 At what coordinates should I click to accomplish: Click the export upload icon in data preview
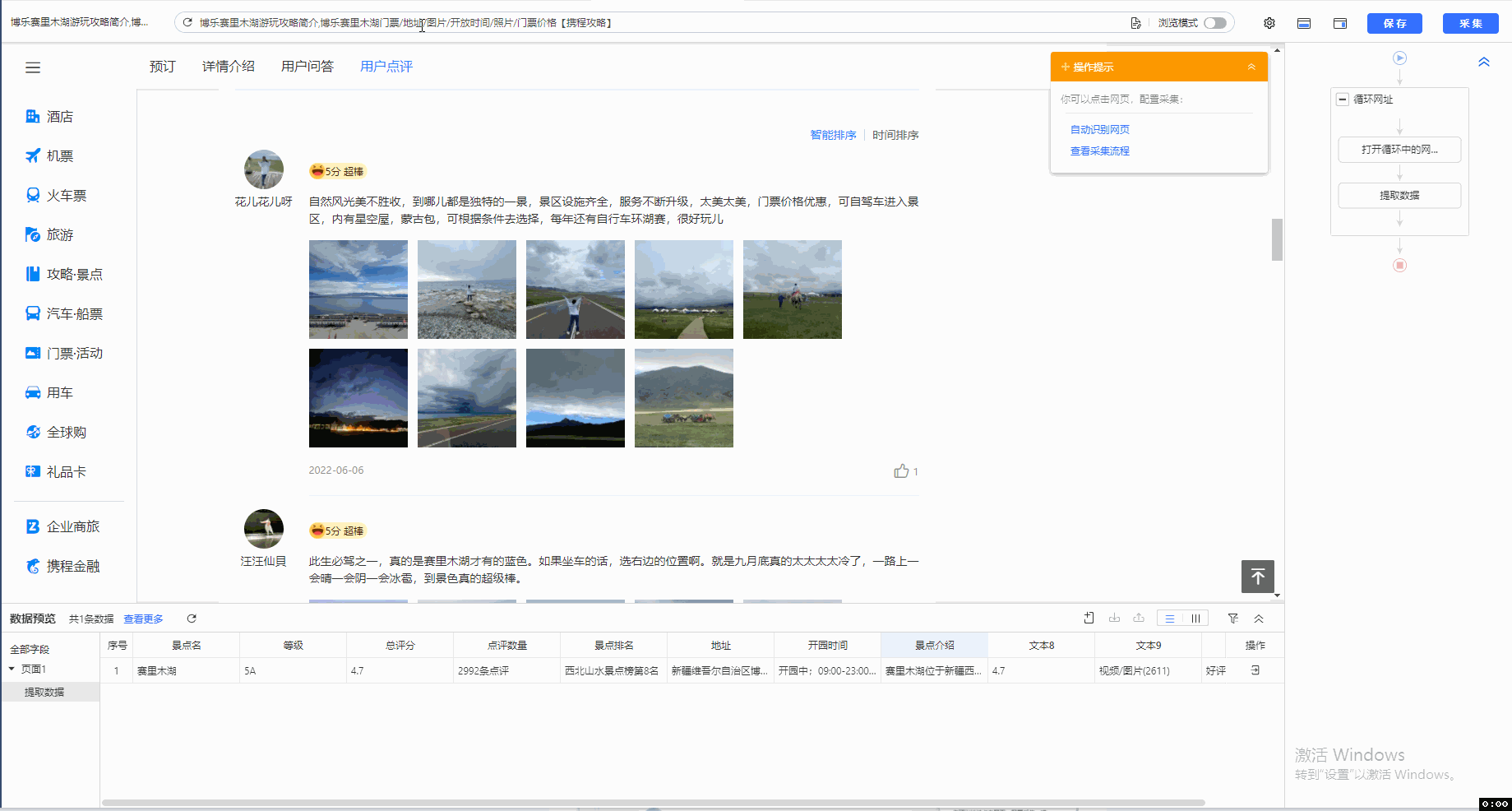point(1139,619)
